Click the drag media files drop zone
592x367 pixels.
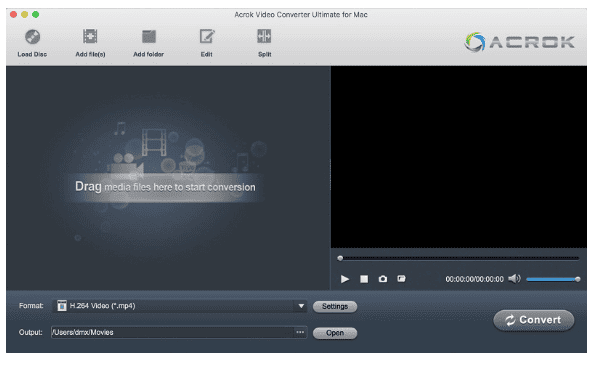click(x=168, y=178)
